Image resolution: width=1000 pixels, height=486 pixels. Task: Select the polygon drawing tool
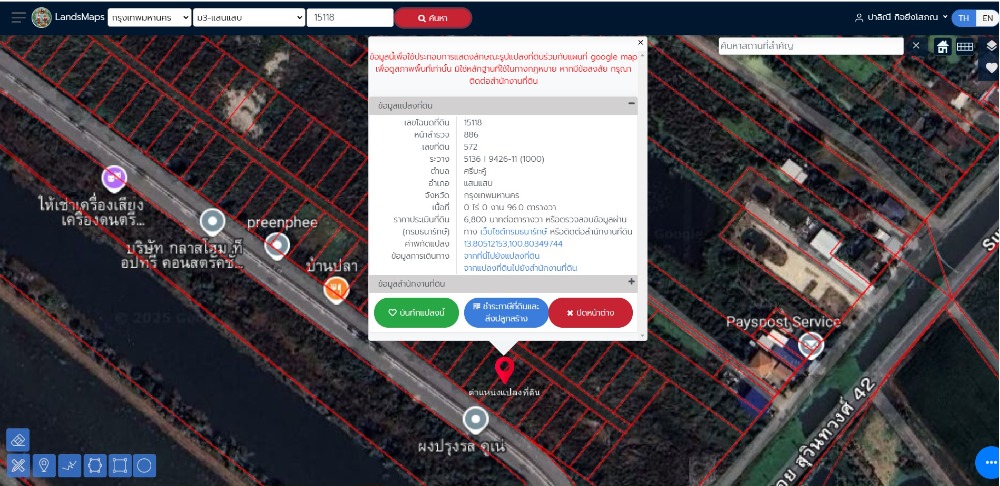click(95, 465)
